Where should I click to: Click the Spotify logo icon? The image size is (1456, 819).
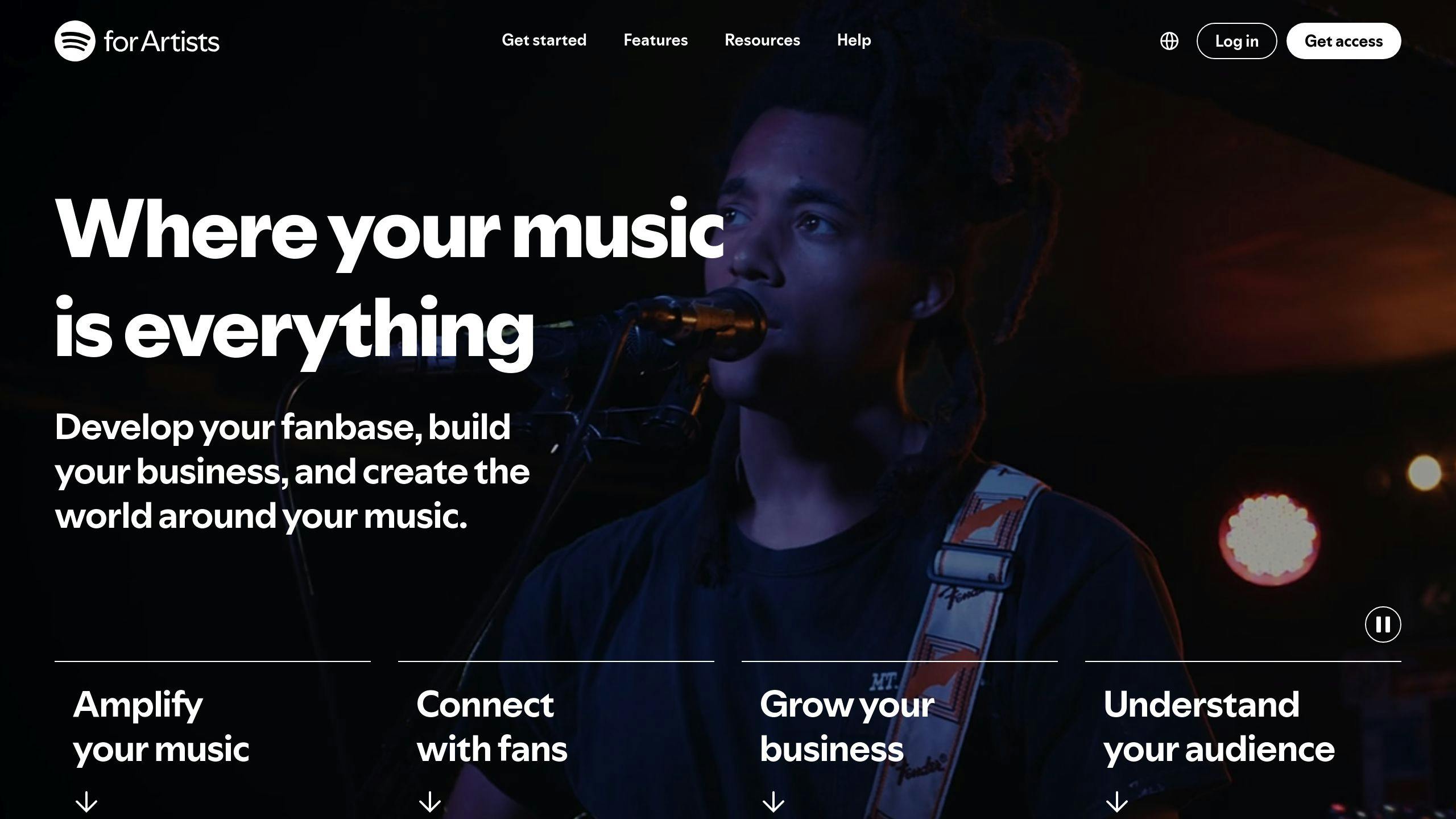point(75,41)
